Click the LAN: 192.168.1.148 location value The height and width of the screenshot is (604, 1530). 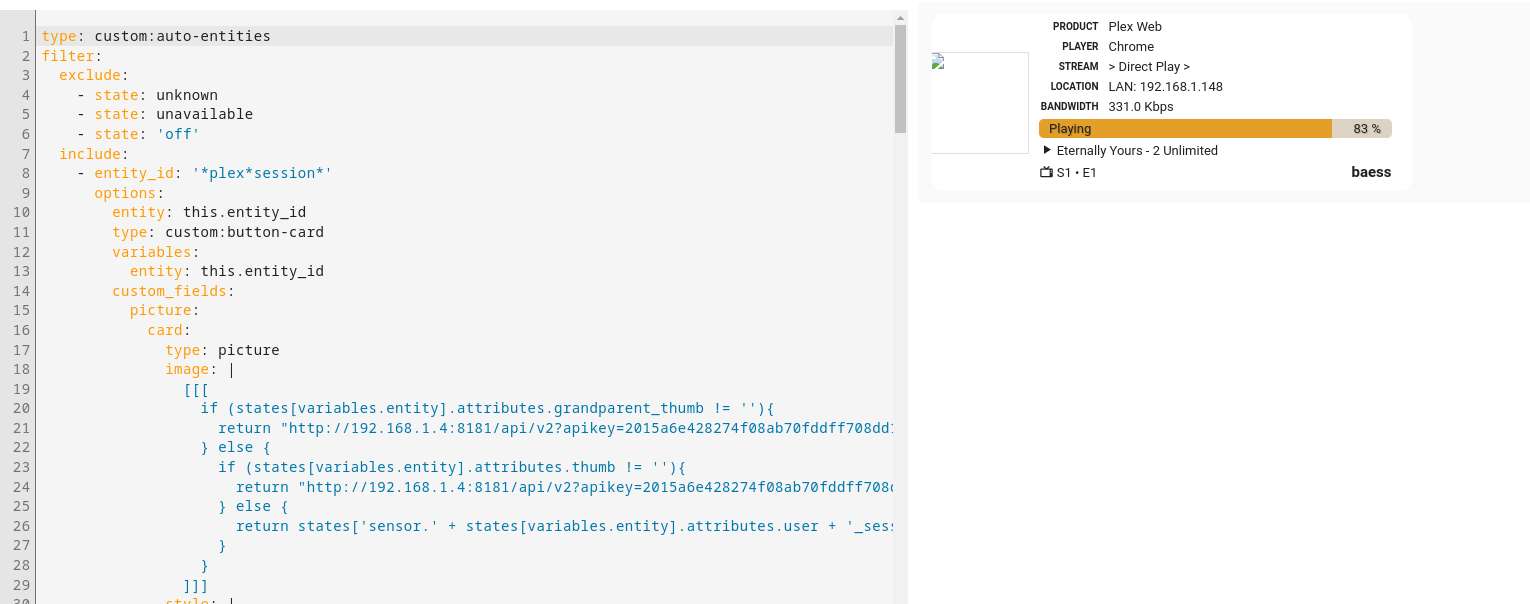tap(1165, 87)
